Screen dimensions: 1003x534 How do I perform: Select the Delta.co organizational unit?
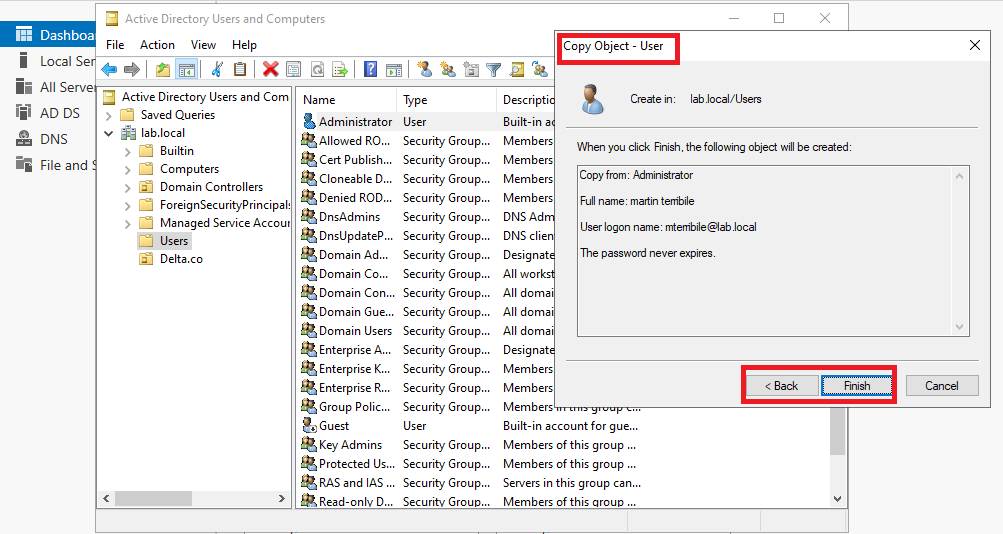(181, 259)
